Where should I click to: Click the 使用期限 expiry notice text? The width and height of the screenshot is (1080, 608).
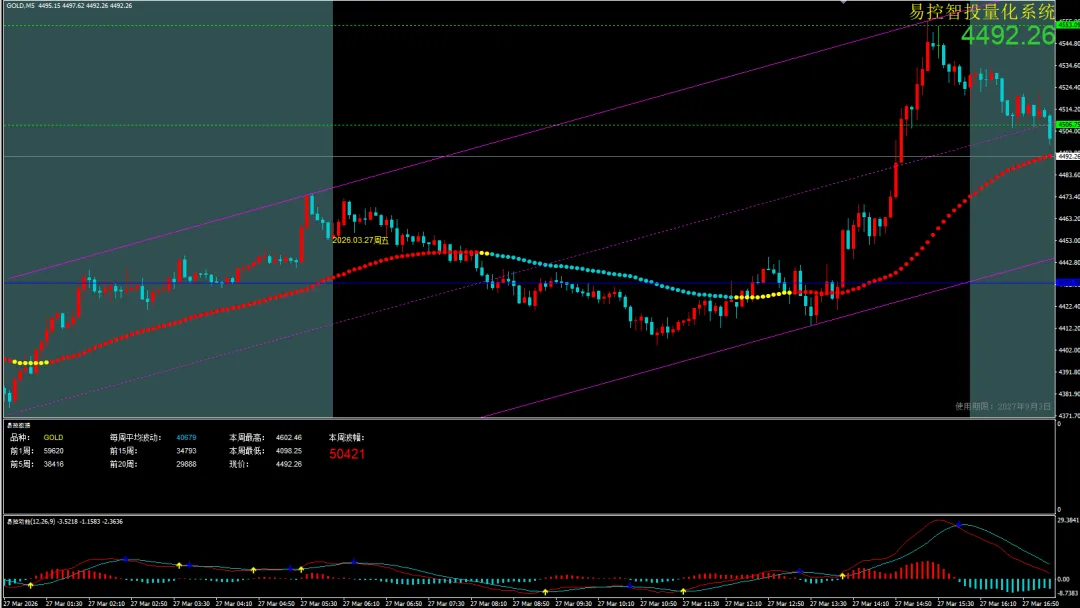tap(1002, 406)
